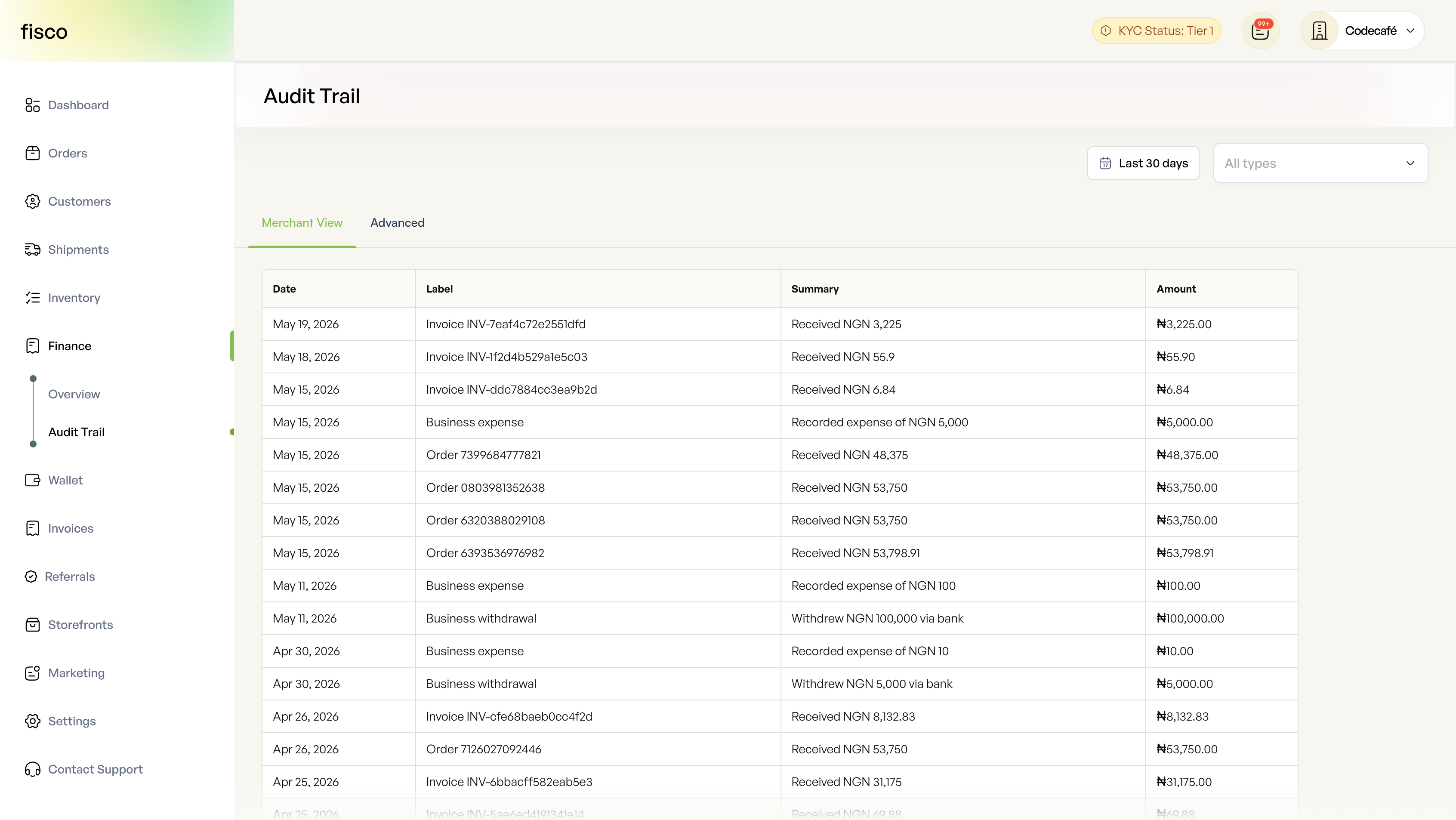
Task: Open the Wallet page link
Action: click(x=65, y=480)
